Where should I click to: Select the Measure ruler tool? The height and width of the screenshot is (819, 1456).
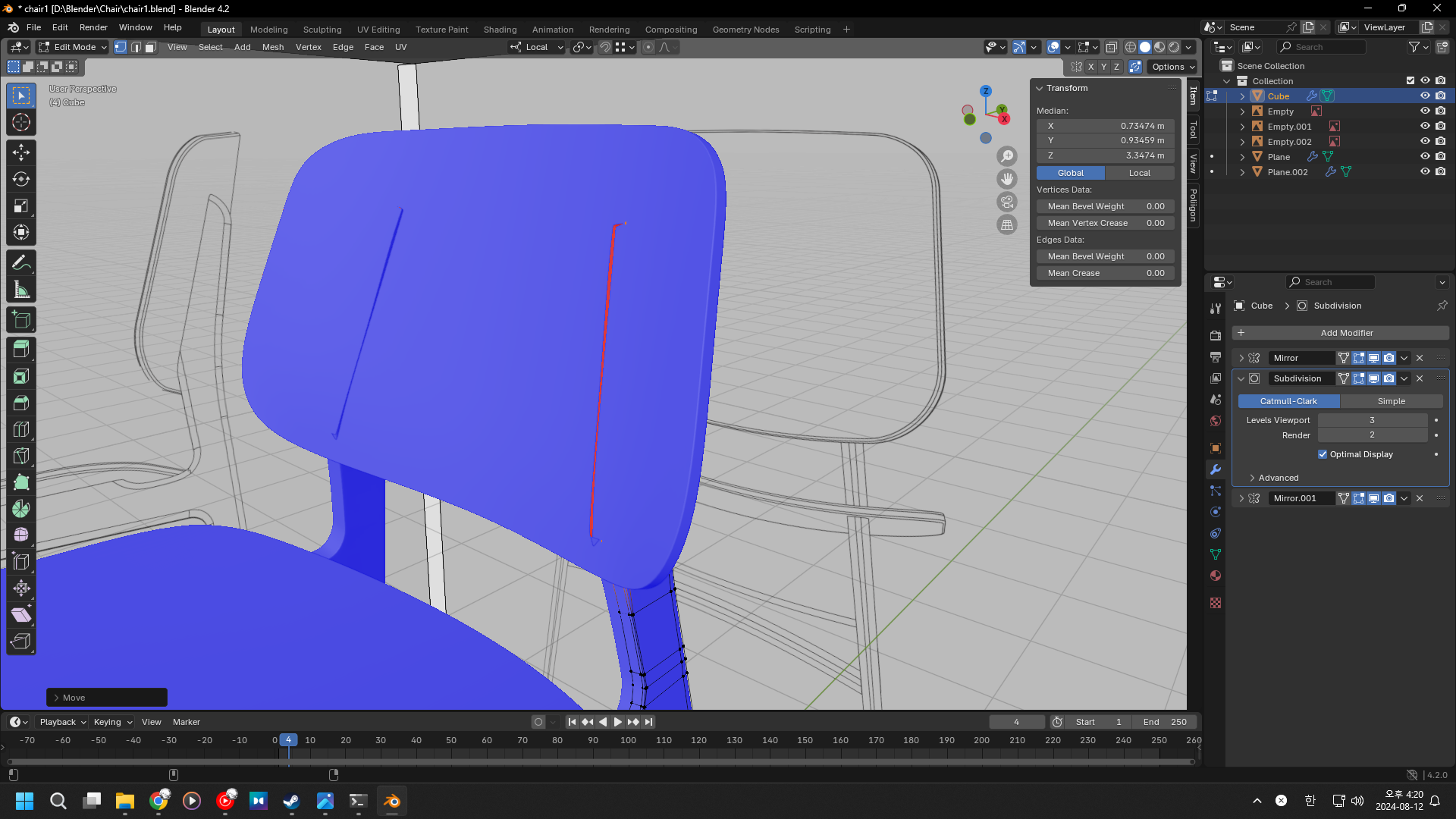click(x=21, y=290)
